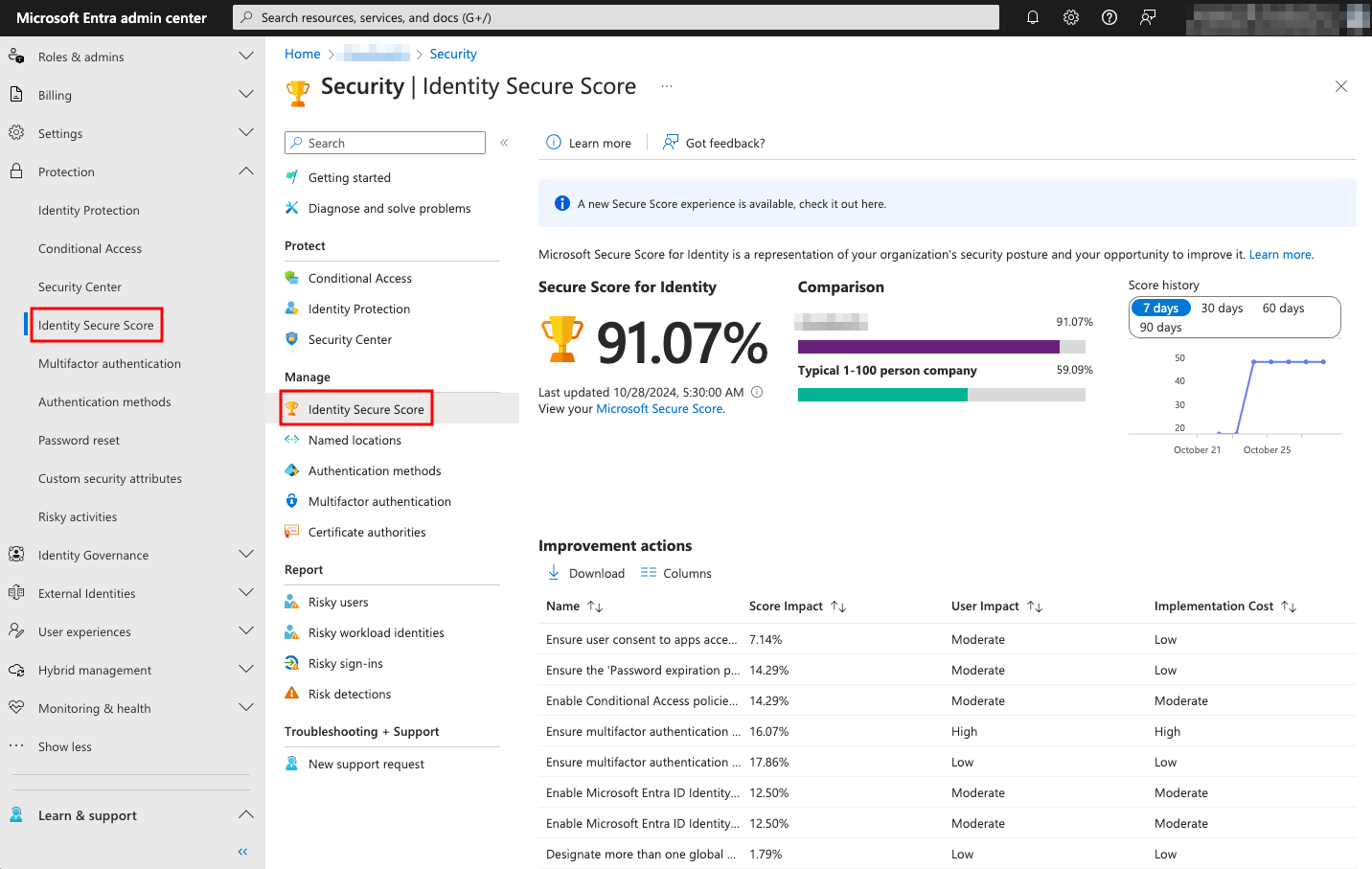Screen dimensions: 1372x869
Task: Click the ellipsis more options beside page title
Action: pos(667,86)
